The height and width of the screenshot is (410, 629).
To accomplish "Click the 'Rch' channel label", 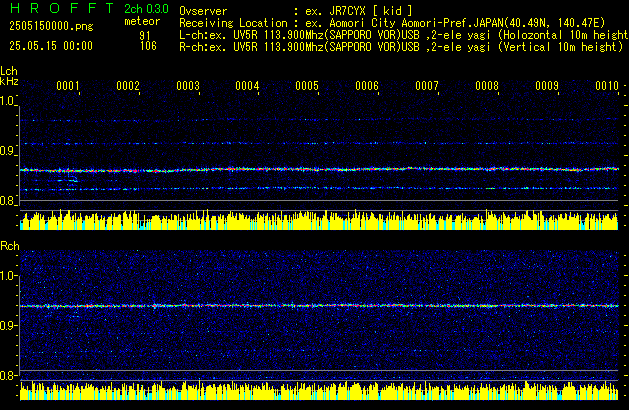I will (10, 246).
